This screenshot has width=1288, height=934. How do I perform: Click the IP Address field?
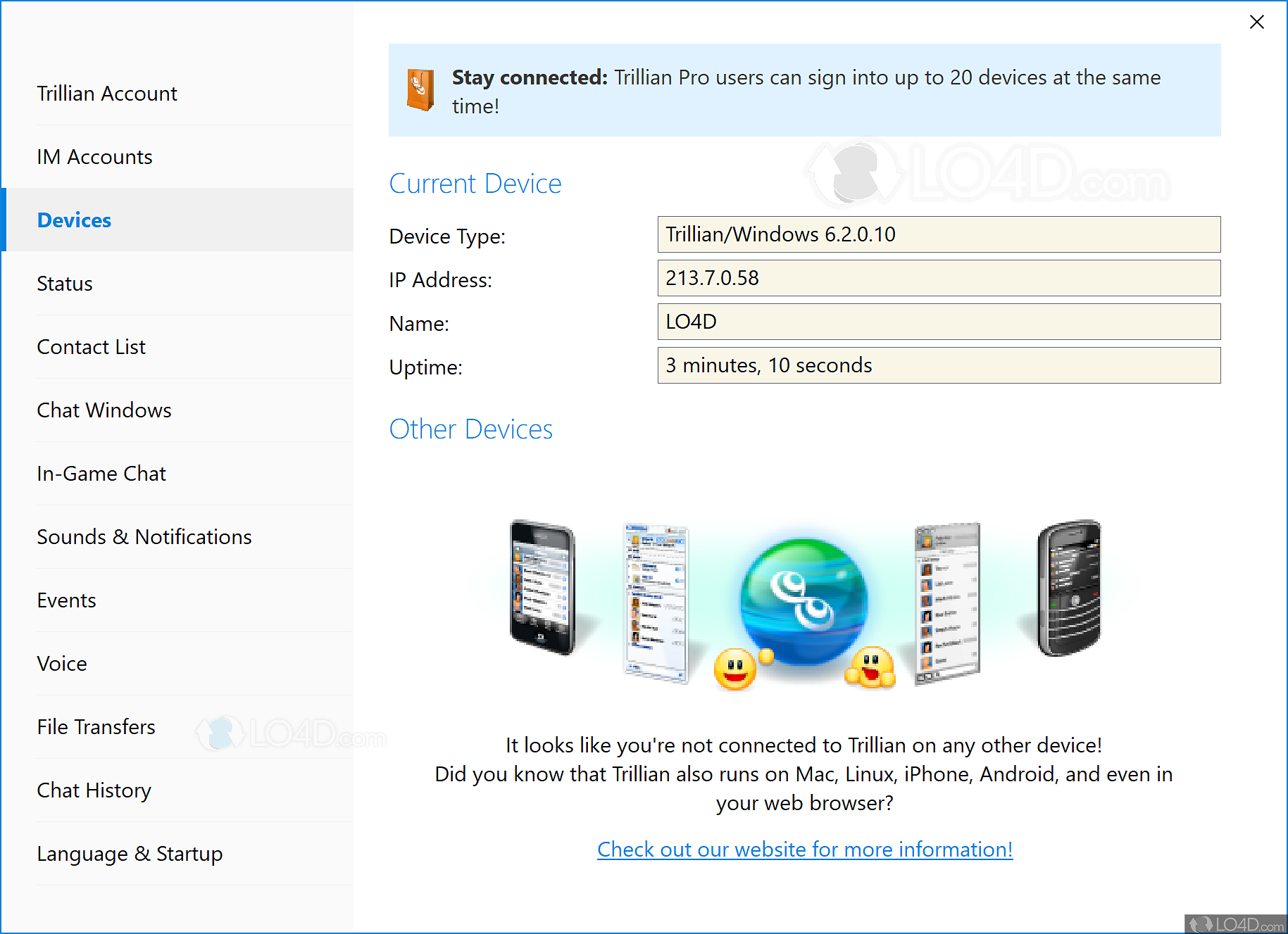939,278
